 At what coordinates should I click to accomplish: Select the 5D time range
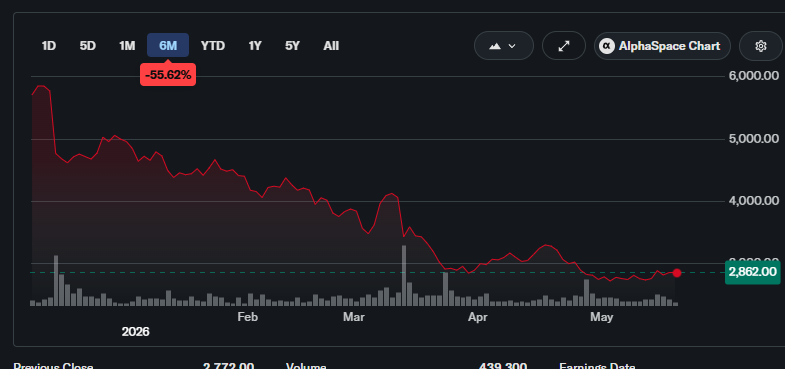[88, 46]
